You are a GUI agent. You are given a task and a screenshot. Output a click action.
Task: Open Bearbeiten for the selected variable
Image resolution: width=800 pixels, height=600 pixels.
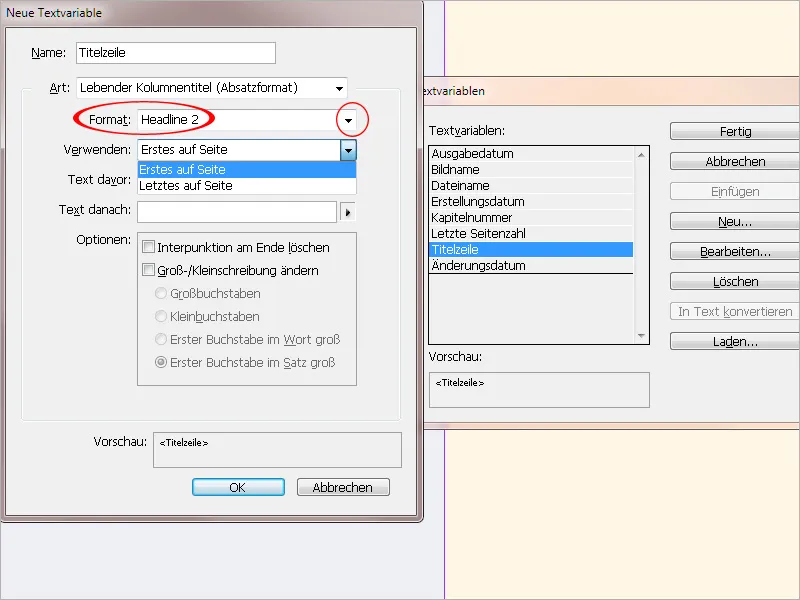[x=733, y=251]
